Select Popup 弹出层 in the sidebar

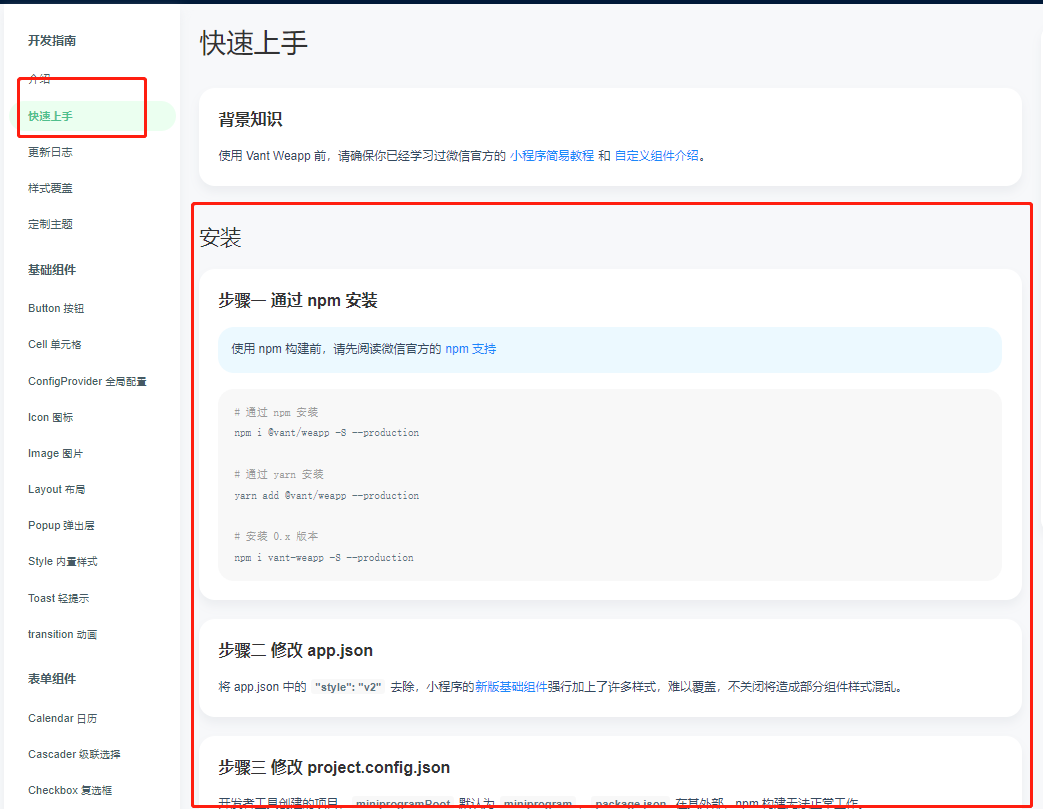pos(61,526)
